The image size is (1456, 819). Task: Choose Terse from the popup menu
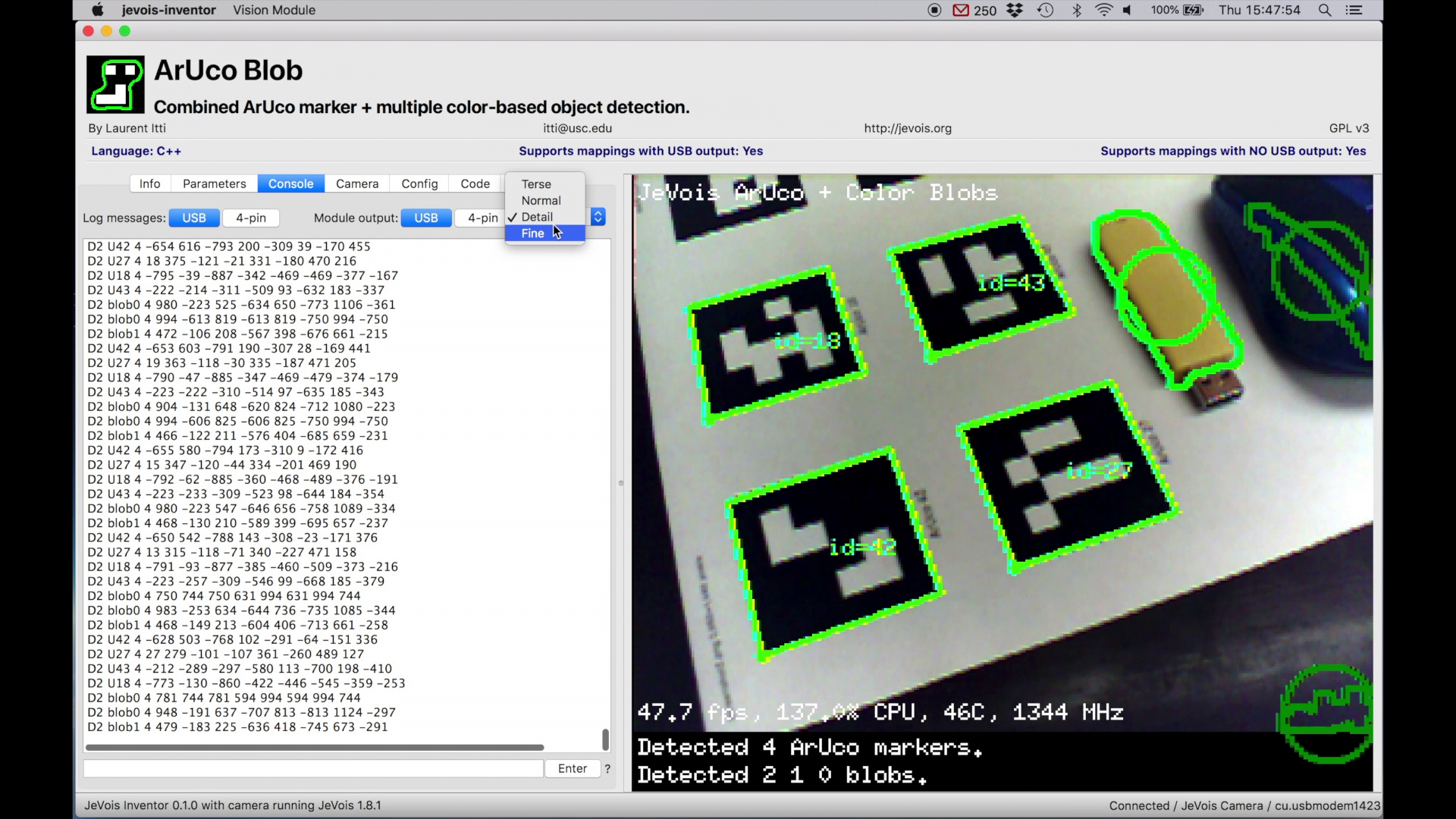click(545, 184)
